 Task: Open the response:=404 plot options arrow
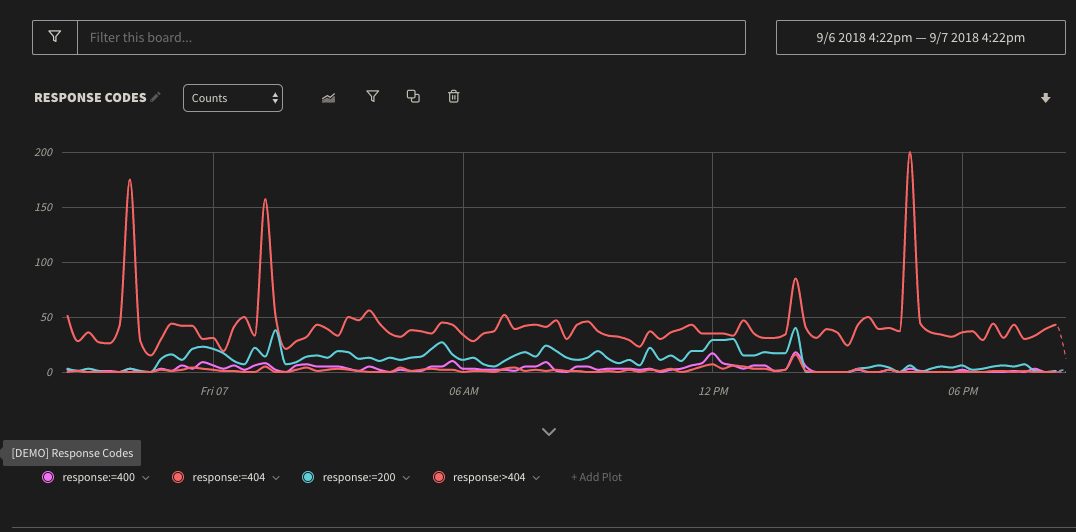[276, 478]
